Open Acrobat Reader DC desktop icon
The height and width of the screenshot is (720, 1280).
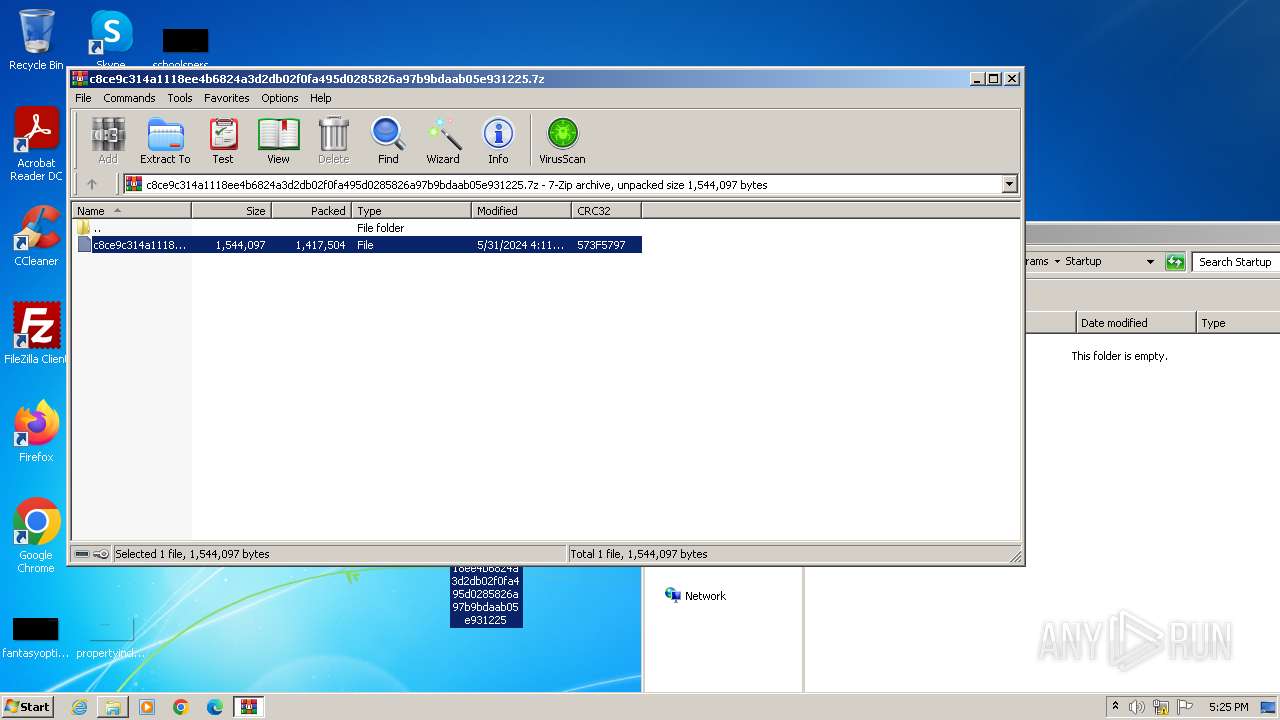(36, 145)
